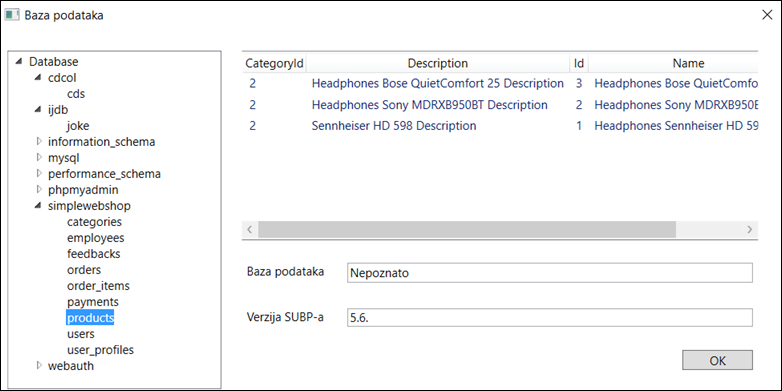Expand the performance_schema node
This screenshot has width=782, height=391.
click(x=39, y=174)
